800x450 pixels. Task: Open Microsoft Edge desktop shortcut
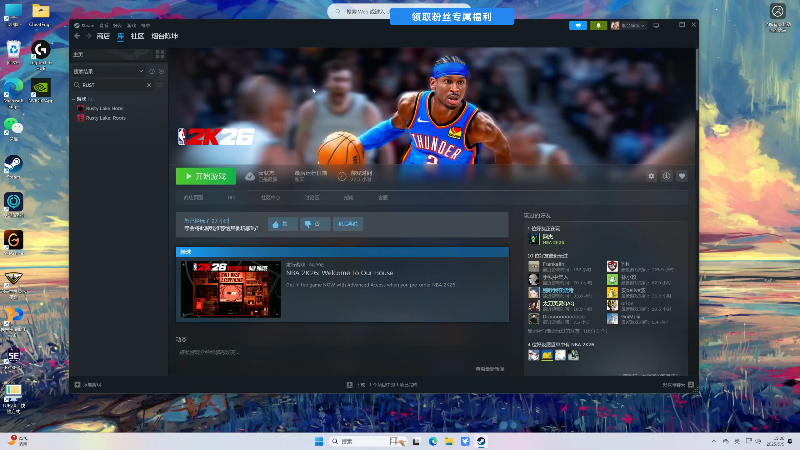13,94
